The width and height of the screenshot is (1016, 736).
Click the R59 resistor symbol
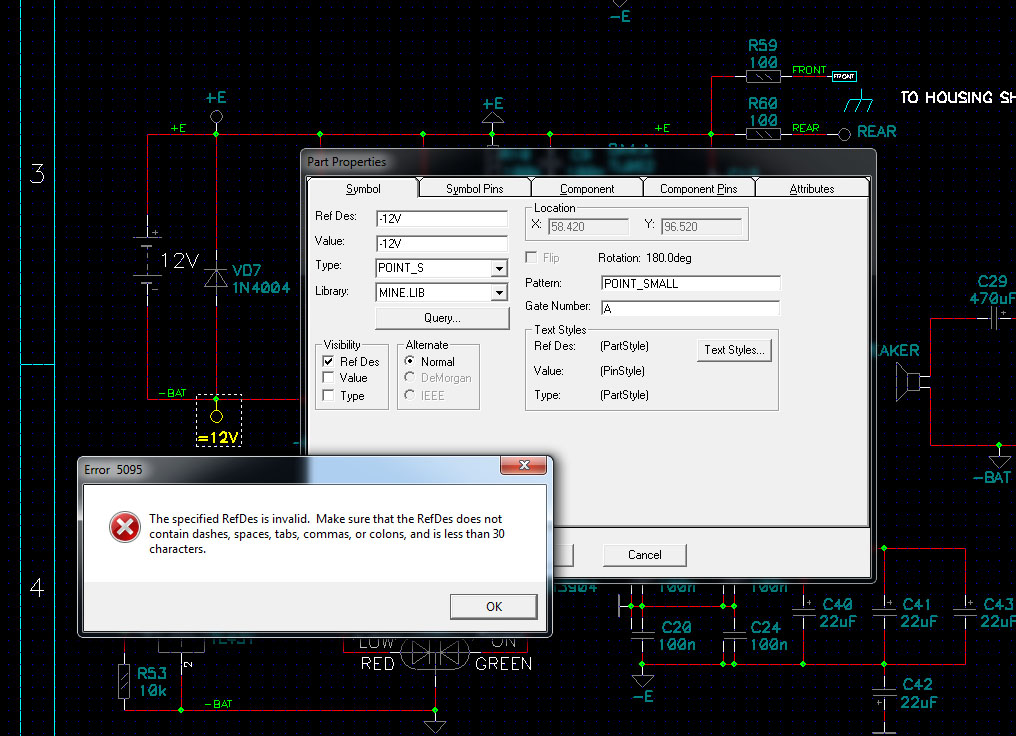764,76
